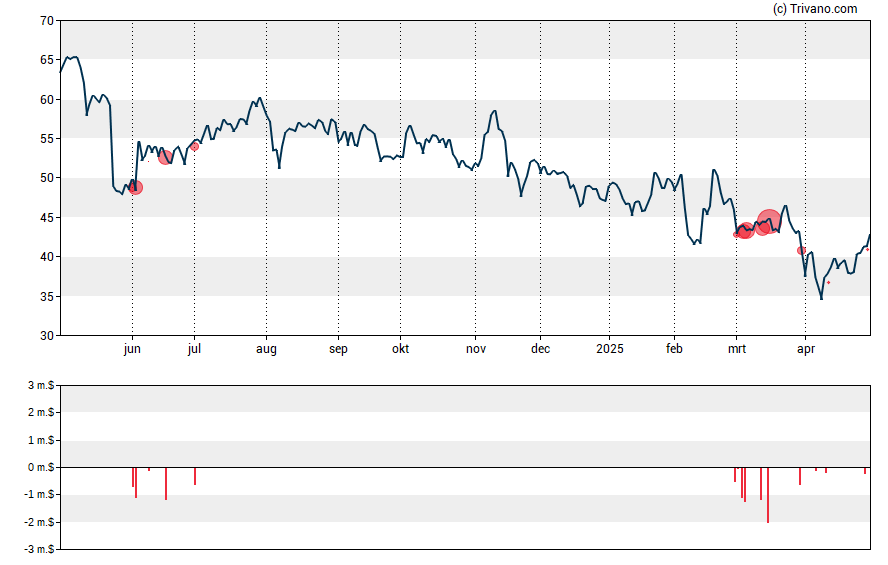Click the '-1 m.$' volume axis label

pos(39,495)
